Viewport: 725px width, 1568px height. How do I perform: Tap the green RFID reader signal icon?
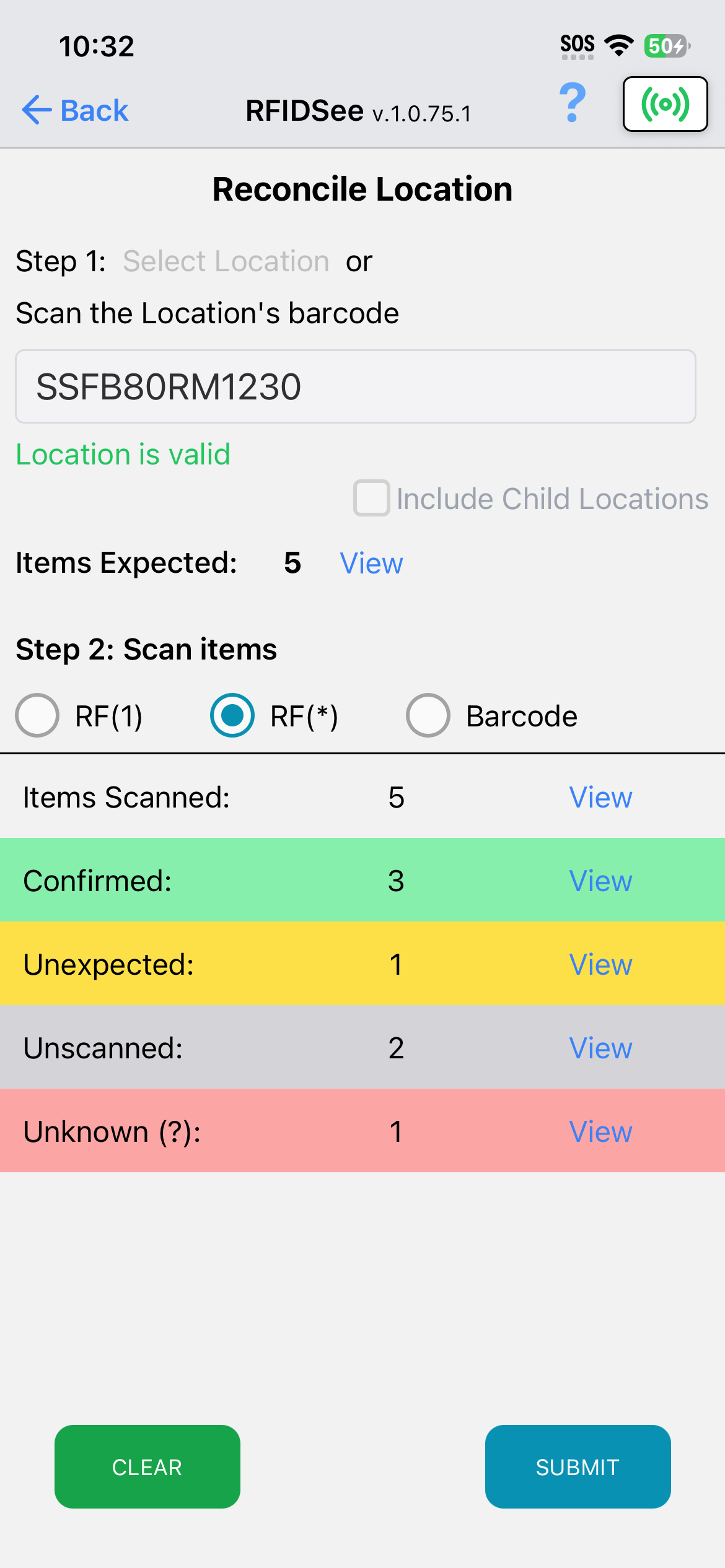[x=665, y=104]
